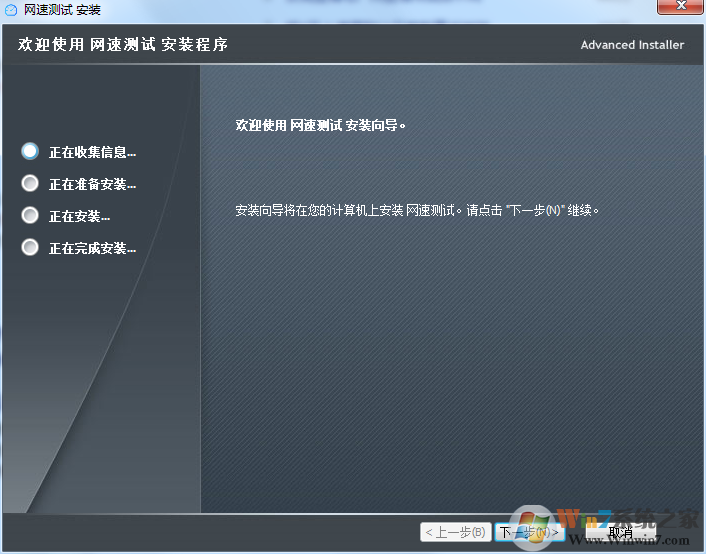Click the 欢迎使用 网速测试 安装程序 heading

pyautogui.click(x=123, y=45)
